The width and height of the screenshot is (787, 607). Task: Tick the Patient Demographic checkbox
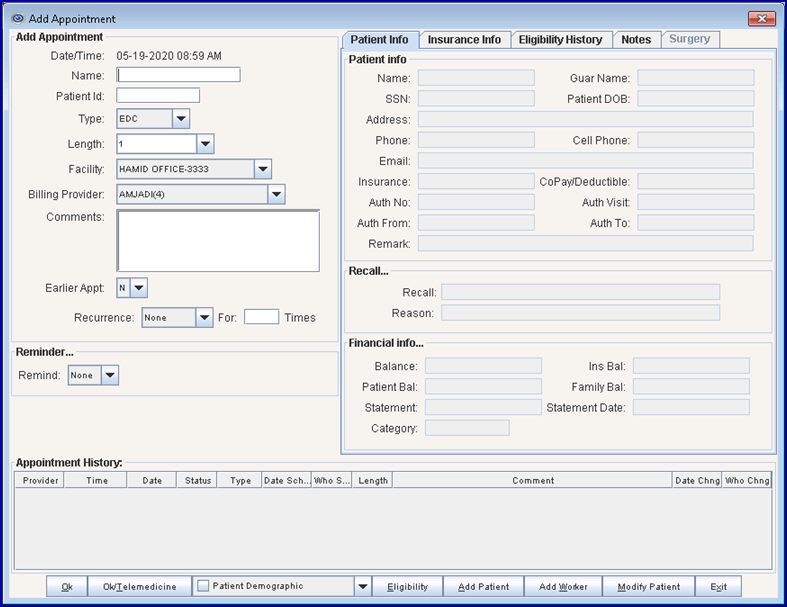(x=203, y=586)
